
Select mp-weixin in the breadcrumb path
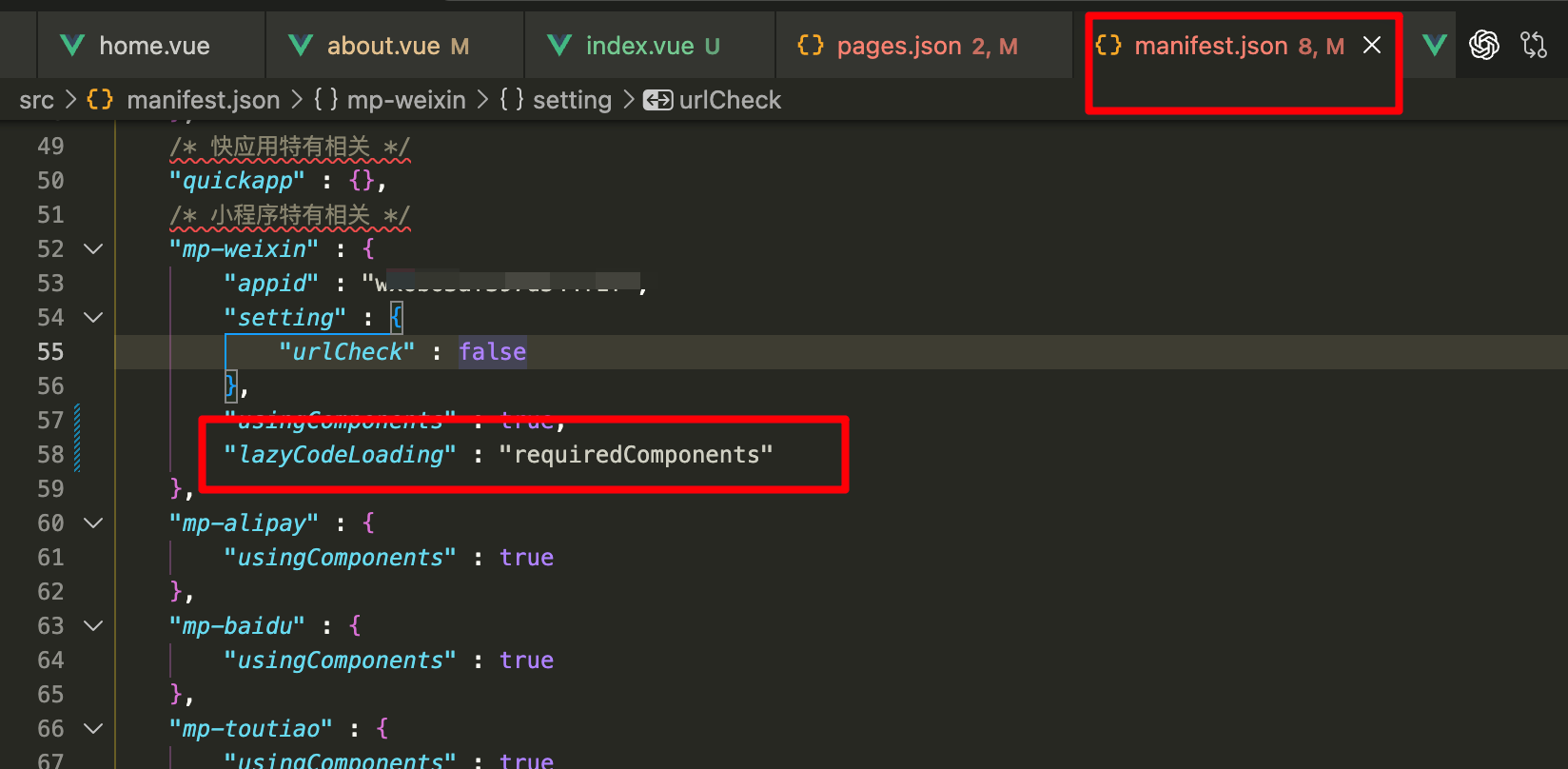405,100
